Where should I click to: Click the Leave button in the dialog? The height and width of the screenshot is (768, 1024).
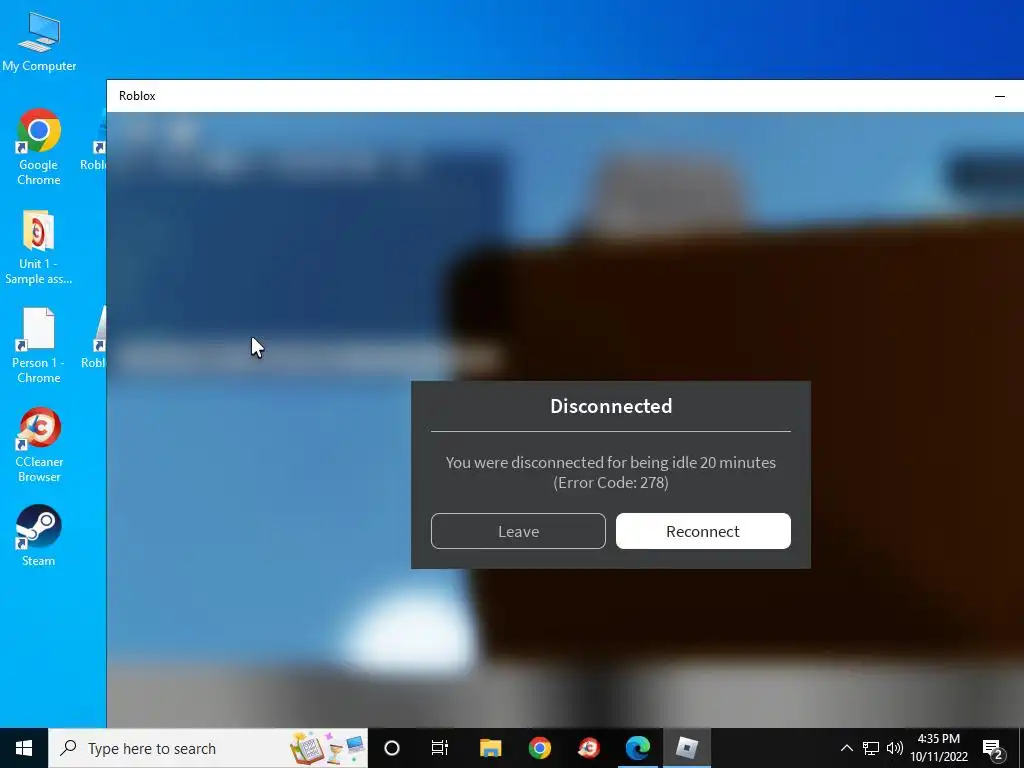pos(518,531)
